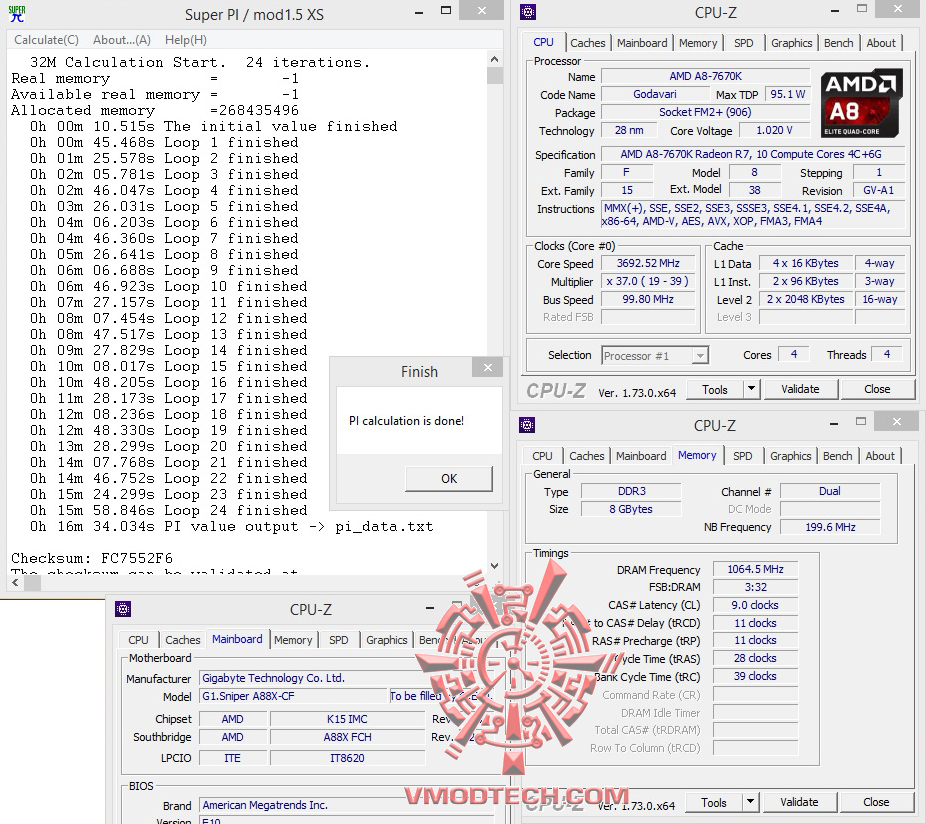Click the CPU-Z chip icon in top CPU-Z window

(527, 12)
